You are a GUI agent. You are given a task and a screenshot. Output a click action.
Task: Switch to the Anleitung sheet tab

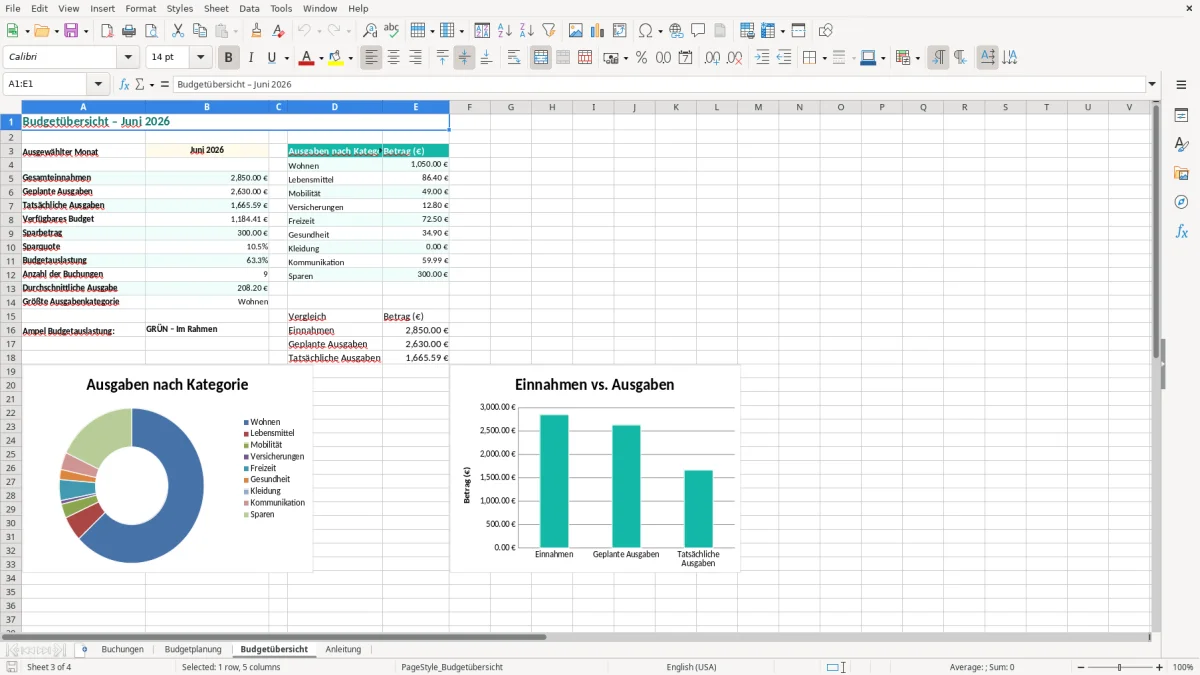point(343,650)
